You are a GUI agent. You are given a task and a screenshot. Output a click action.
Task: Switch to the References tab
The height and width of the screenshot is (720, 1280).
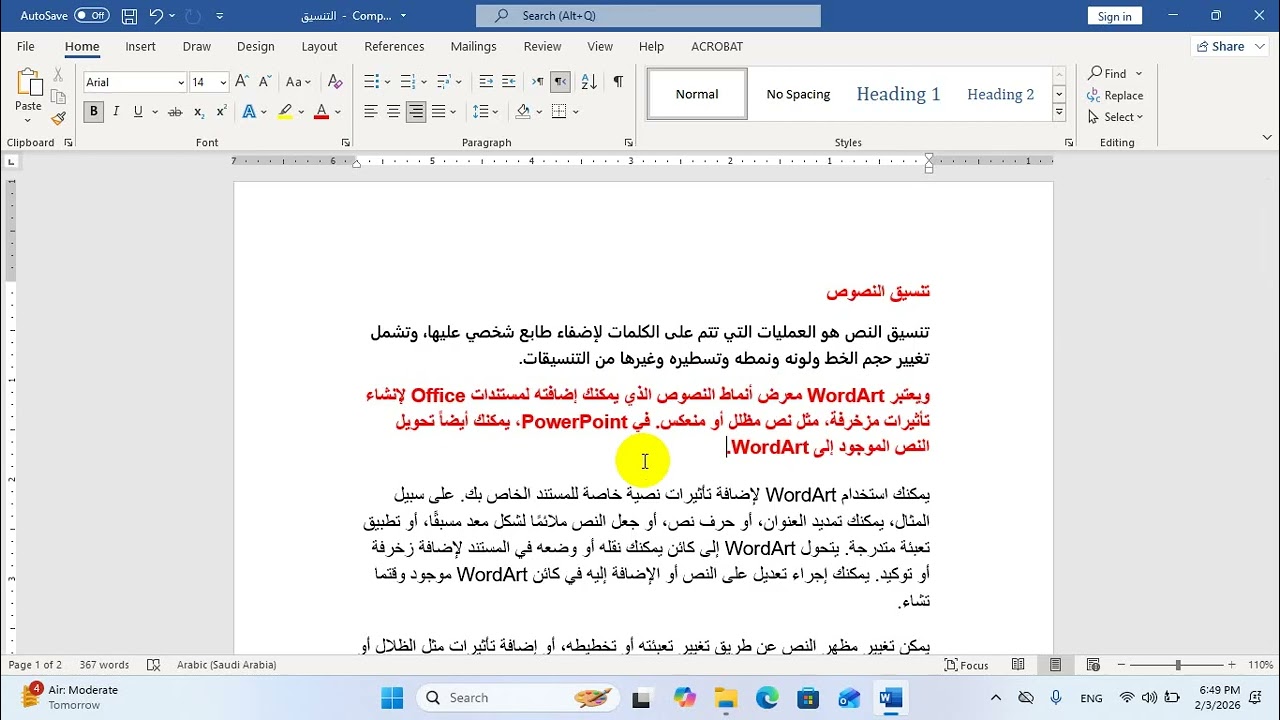394,46
